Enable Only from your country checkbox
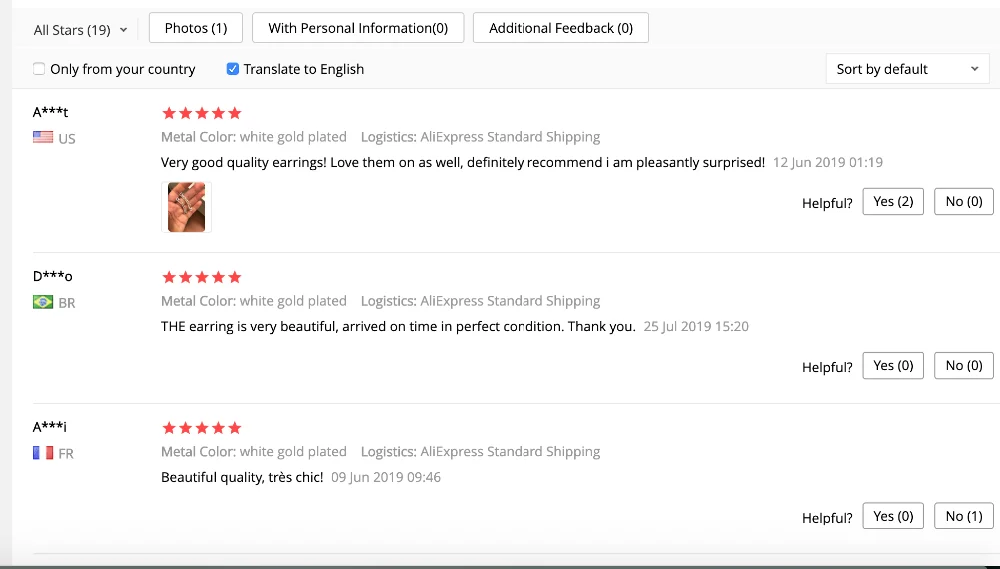The height and width of the screenshot is (569, 1000). [39, 69]
